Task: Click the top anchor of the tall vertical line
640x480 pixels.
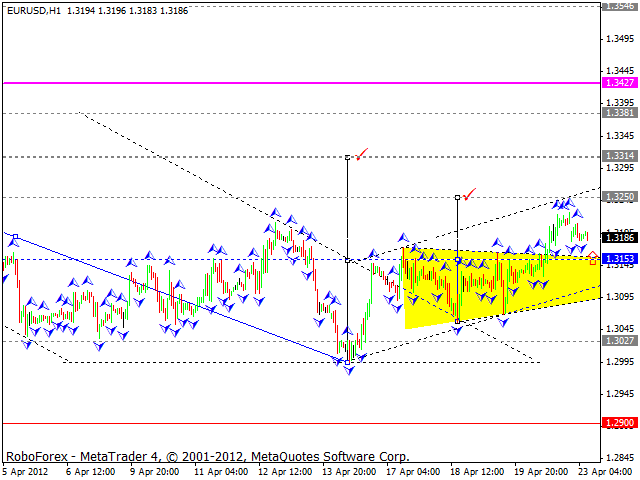Action: pos(347,157)
